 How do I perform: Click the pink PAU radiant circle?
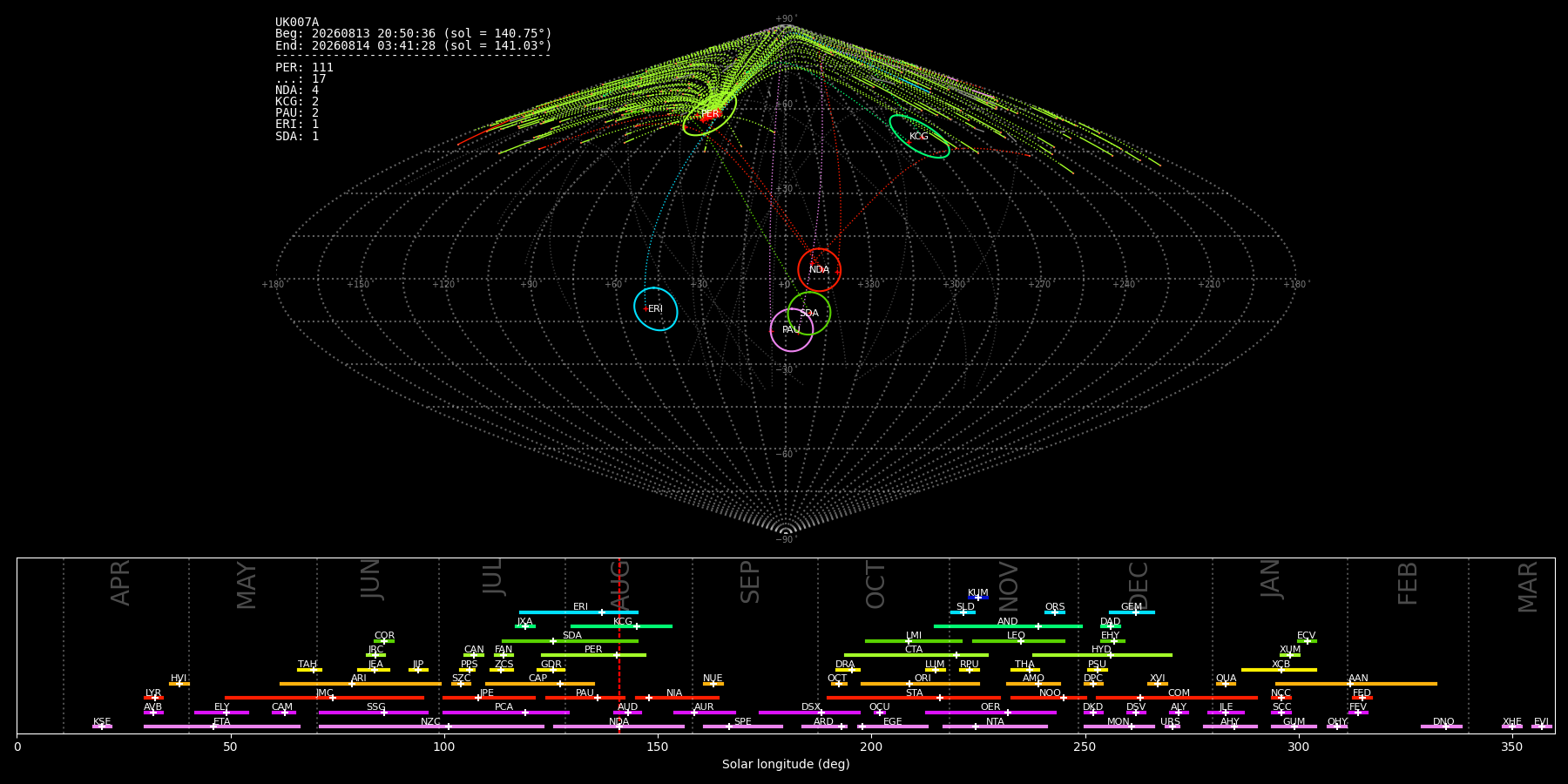click(792, 329)
